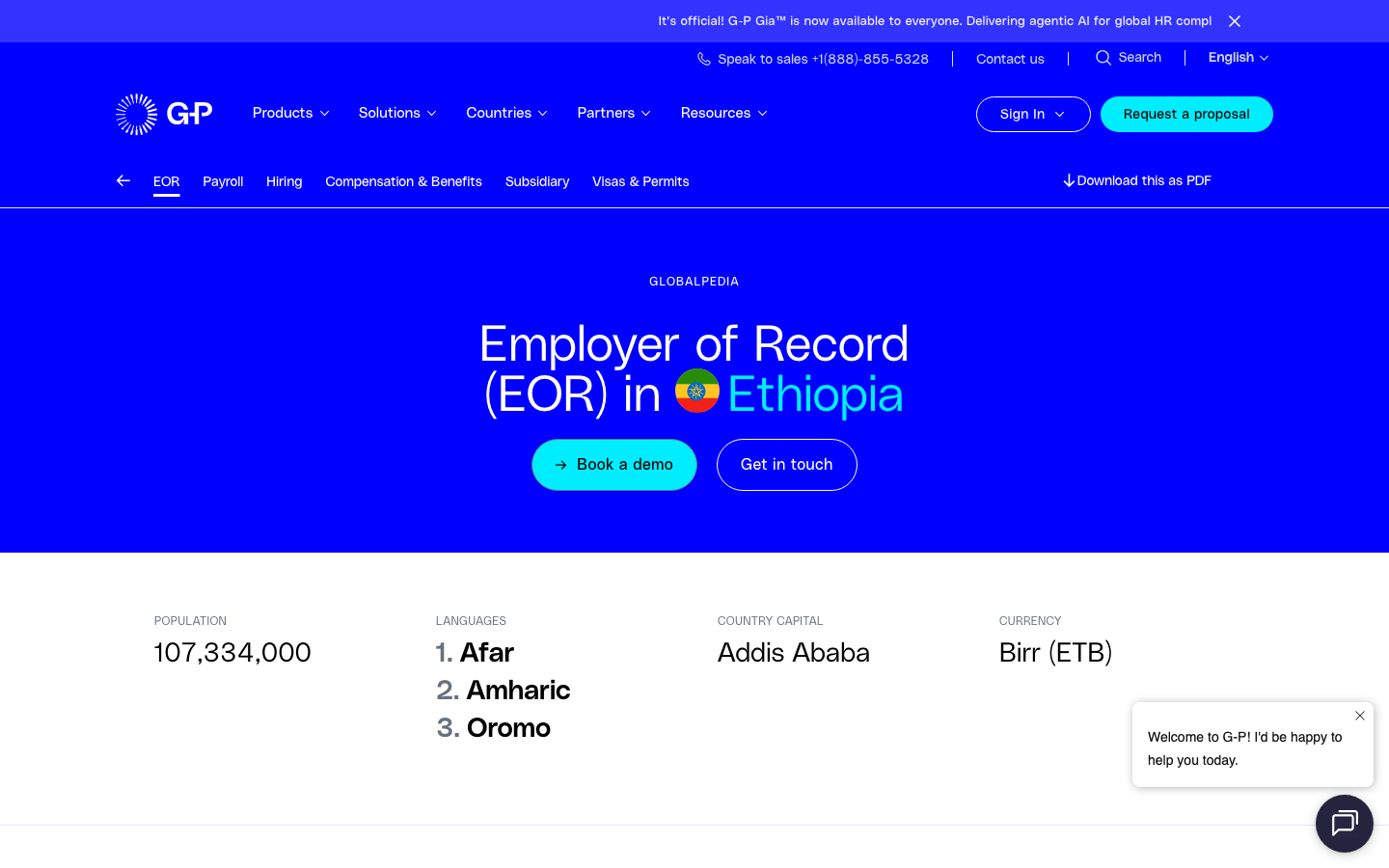Click the language Oromo
The image size is (1389, 868).
point(508,728)
